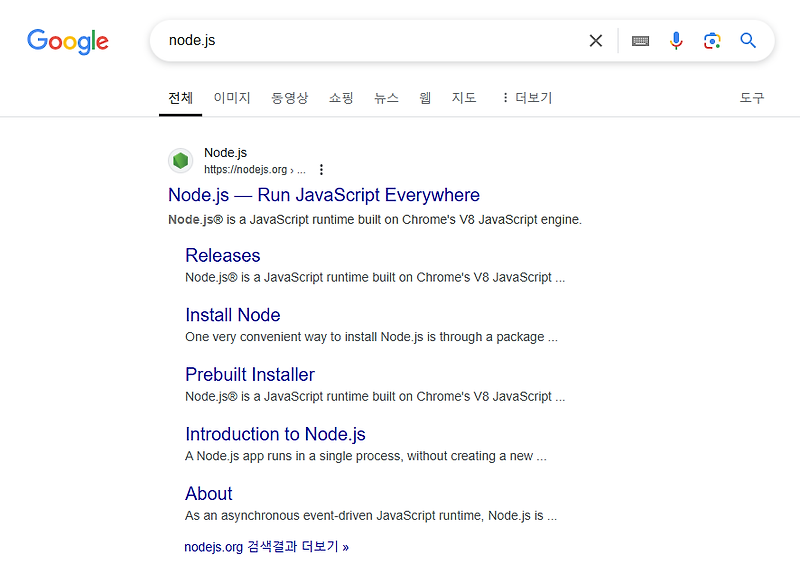The height and width of the screenshot is (583, 800).
Task: Expand the 더보기 category menu
Action: (527, 97)
